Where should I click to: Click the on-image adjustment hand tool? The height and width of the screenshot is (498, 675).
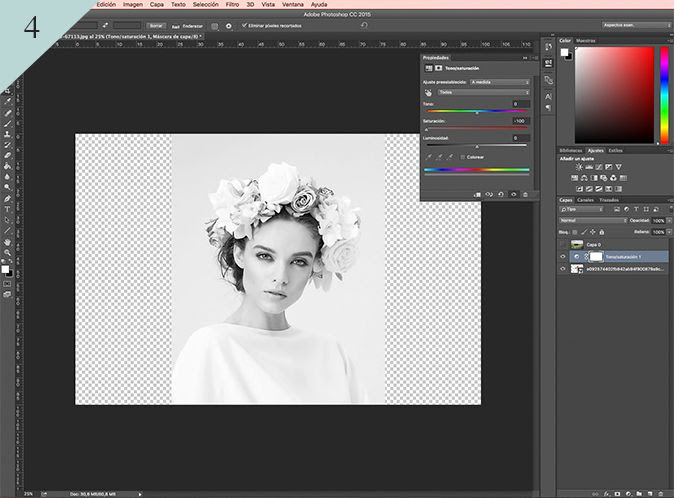click(428, 93)
